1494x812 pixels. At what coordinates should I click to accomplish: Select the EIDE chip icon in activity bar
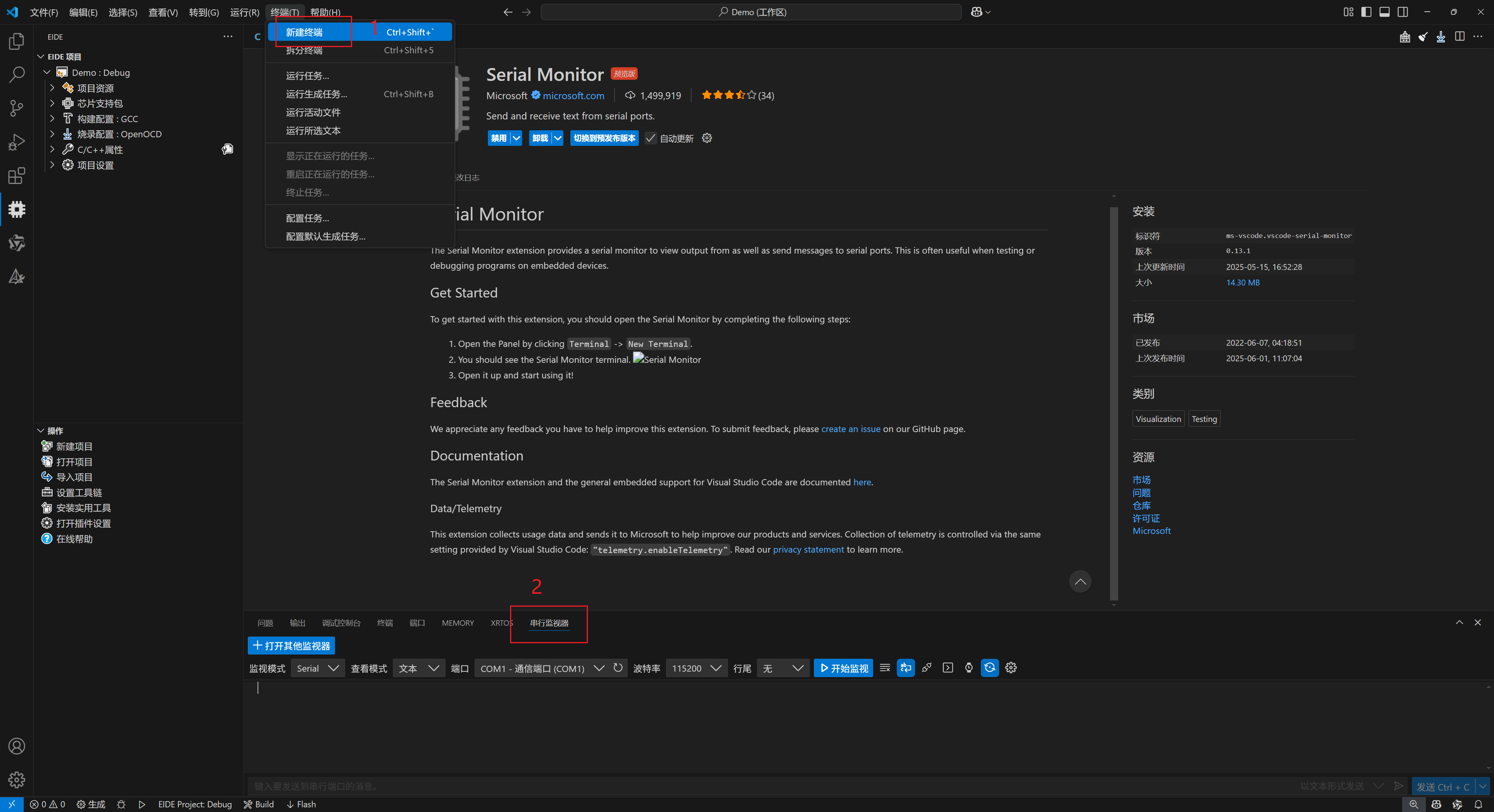point(17,209)
